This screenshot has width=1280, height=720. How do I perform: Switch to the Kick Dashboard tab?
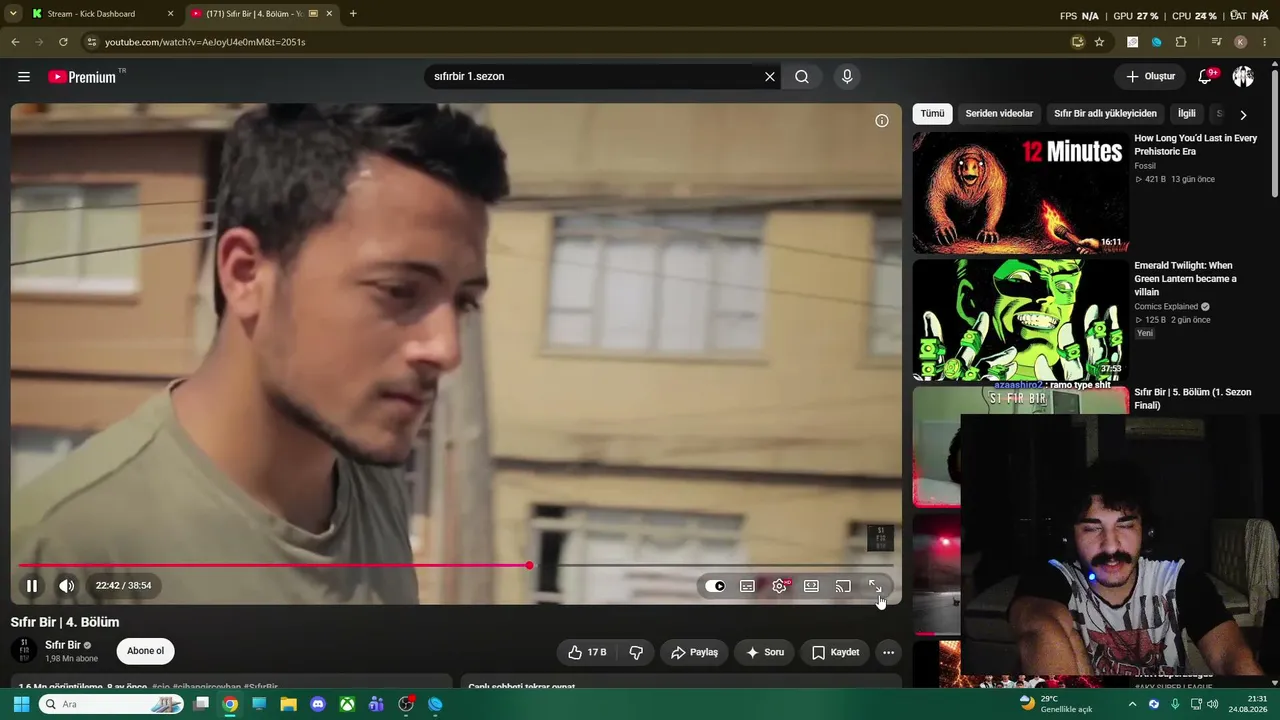[x=102, y=14]
